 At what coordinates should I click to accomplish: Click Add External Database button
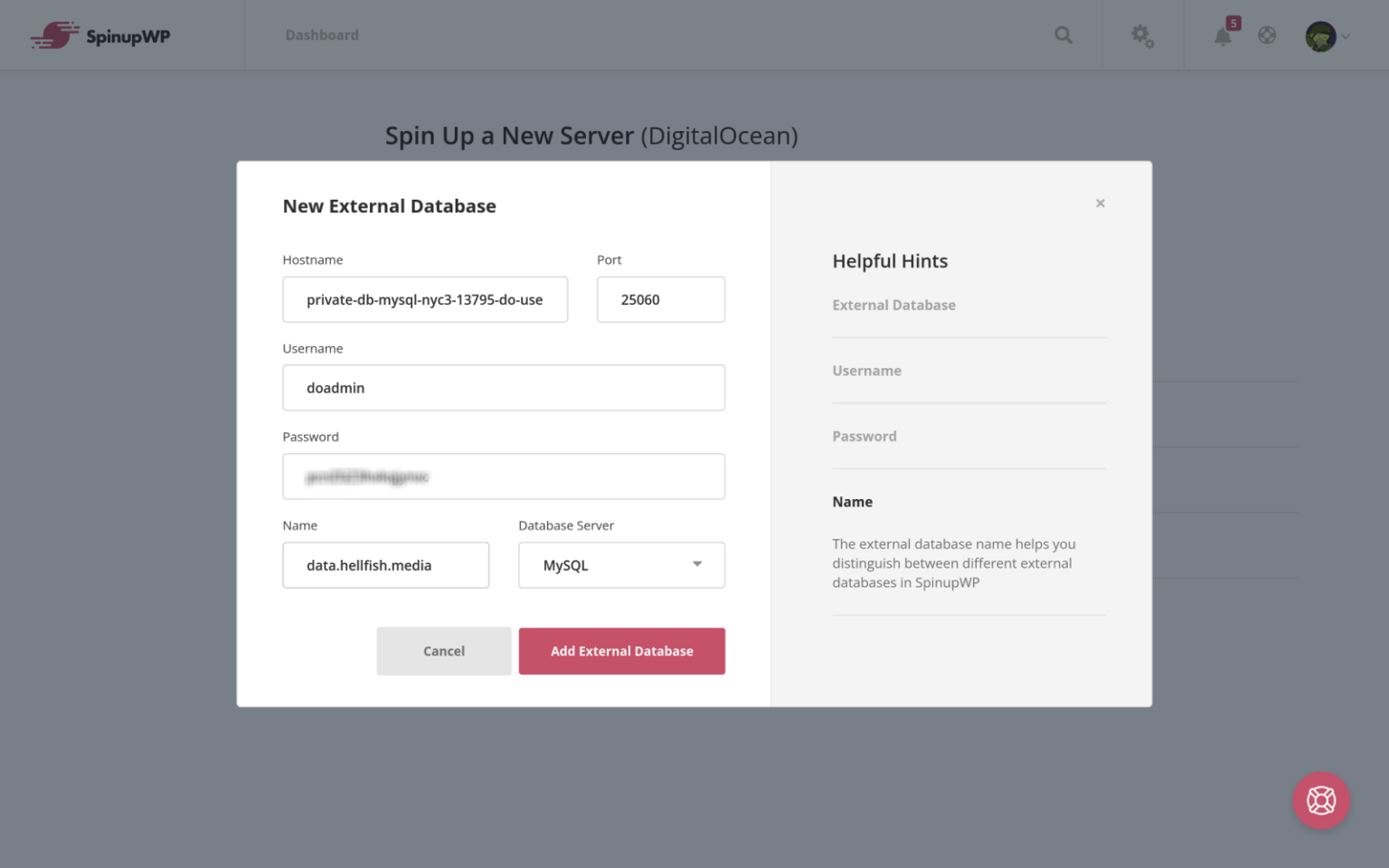(621, 651)
